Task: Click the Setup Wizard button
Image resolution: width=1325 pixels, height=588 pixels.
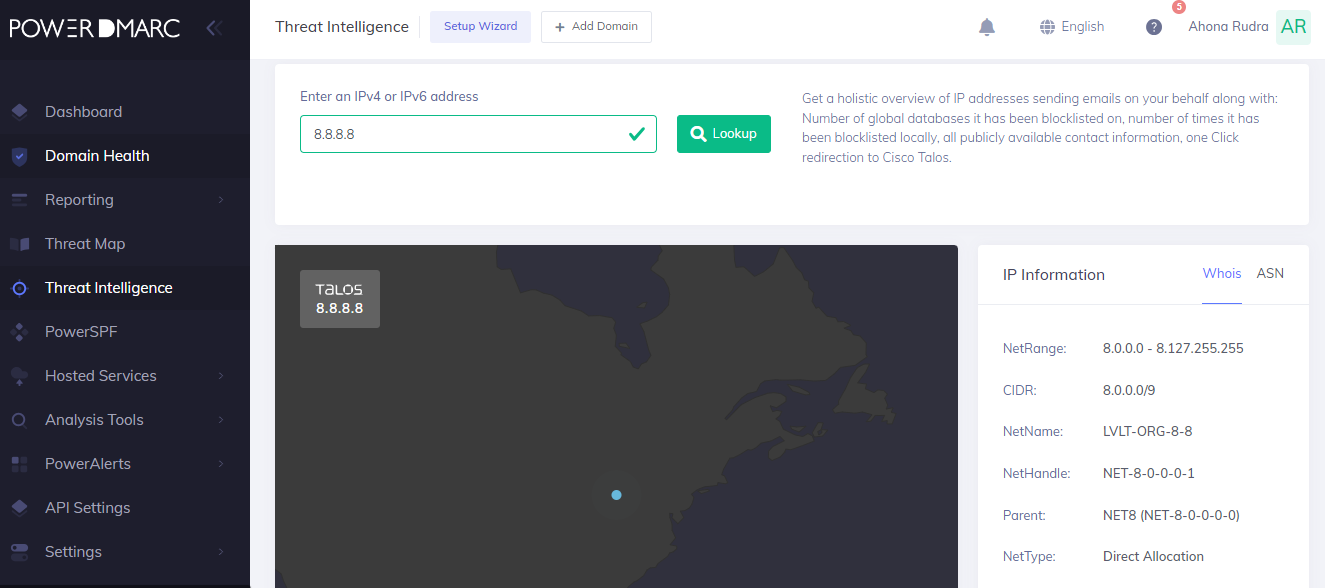Action: point(480,27)
